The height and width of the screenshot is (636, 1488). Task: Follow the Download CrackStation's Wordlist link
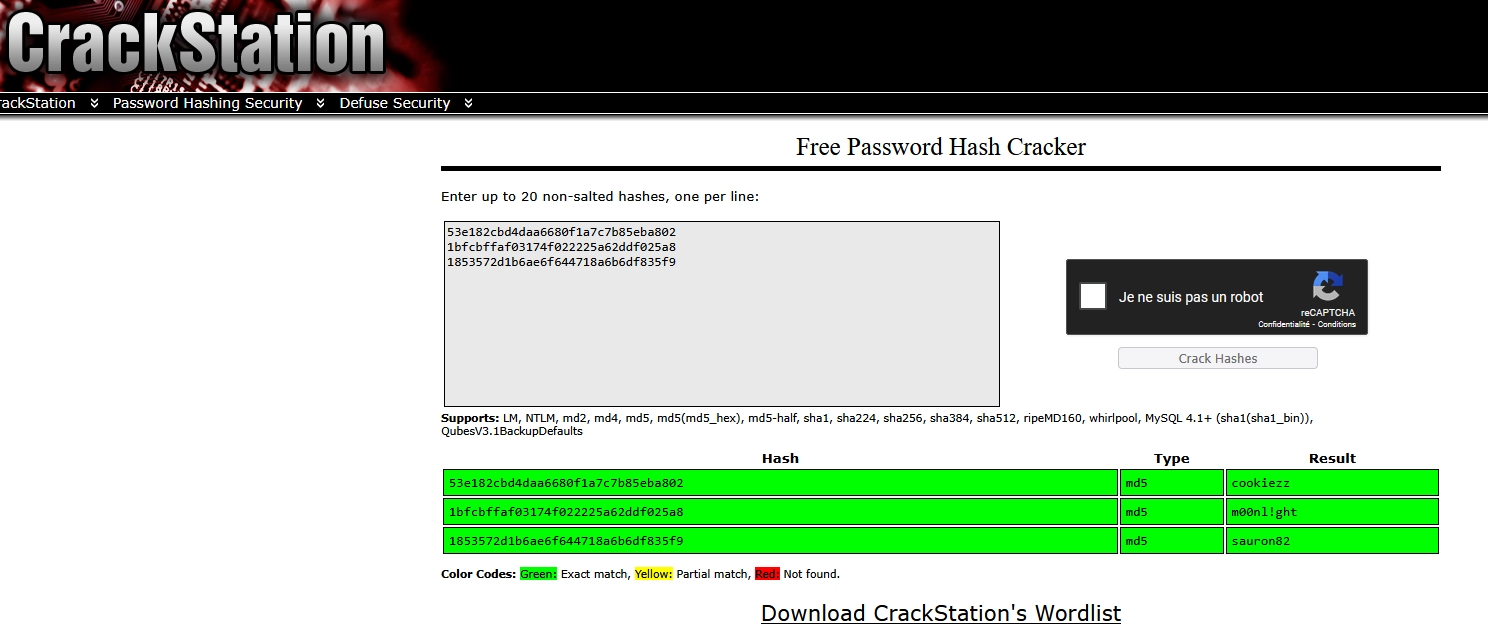pyautogui.click(x=940, y=613)
